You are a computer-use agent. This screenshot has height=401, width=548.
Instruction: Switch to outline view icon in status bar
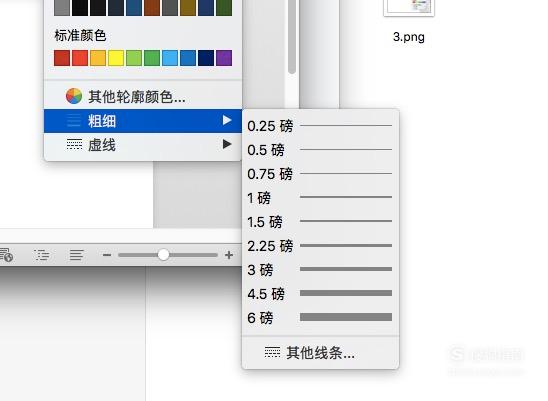click(x=42, y=255)
